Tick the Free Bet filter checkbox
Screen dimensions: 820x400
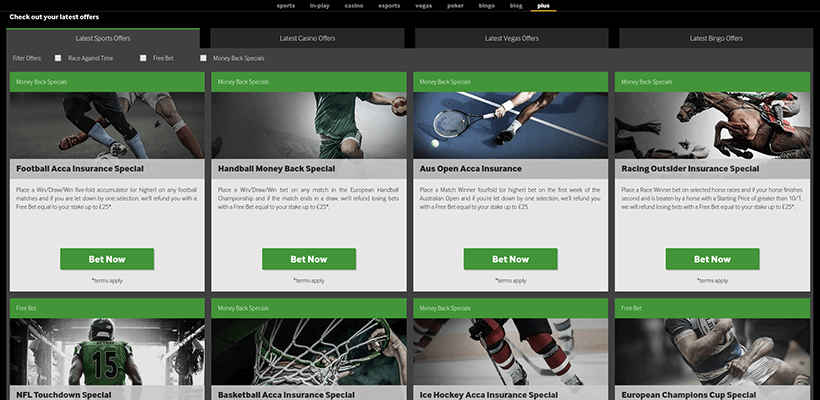point(143,58)
